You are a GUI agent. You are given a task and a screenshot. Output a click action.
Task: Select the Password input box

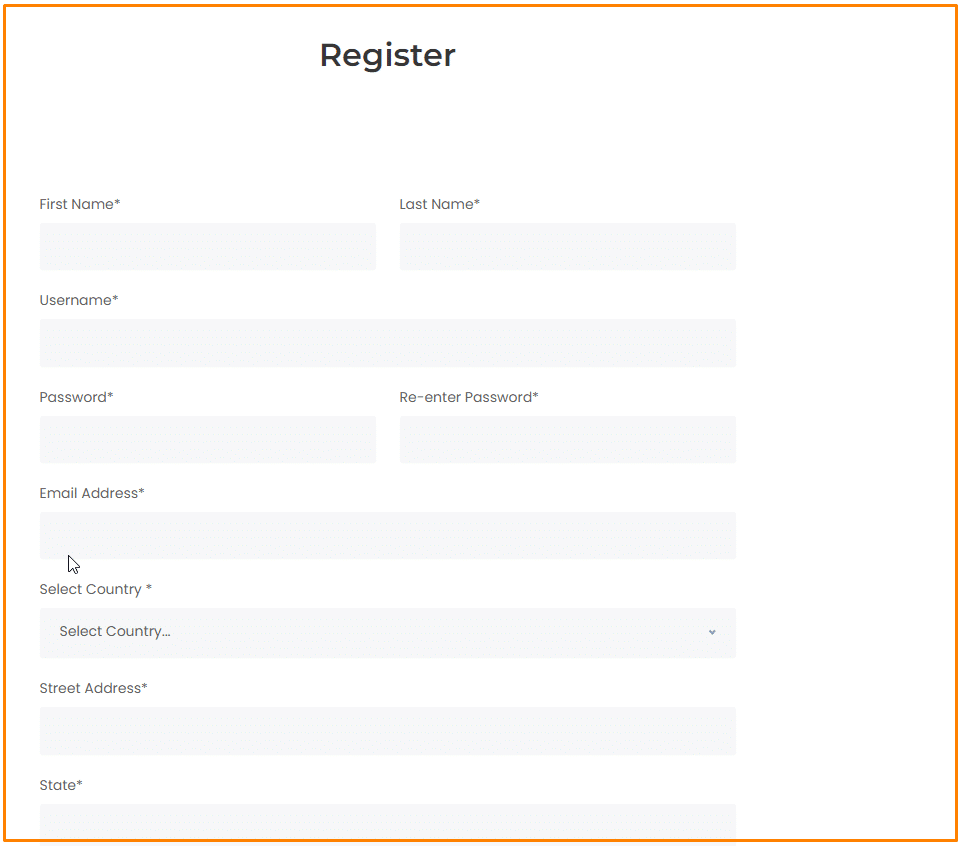207,440
